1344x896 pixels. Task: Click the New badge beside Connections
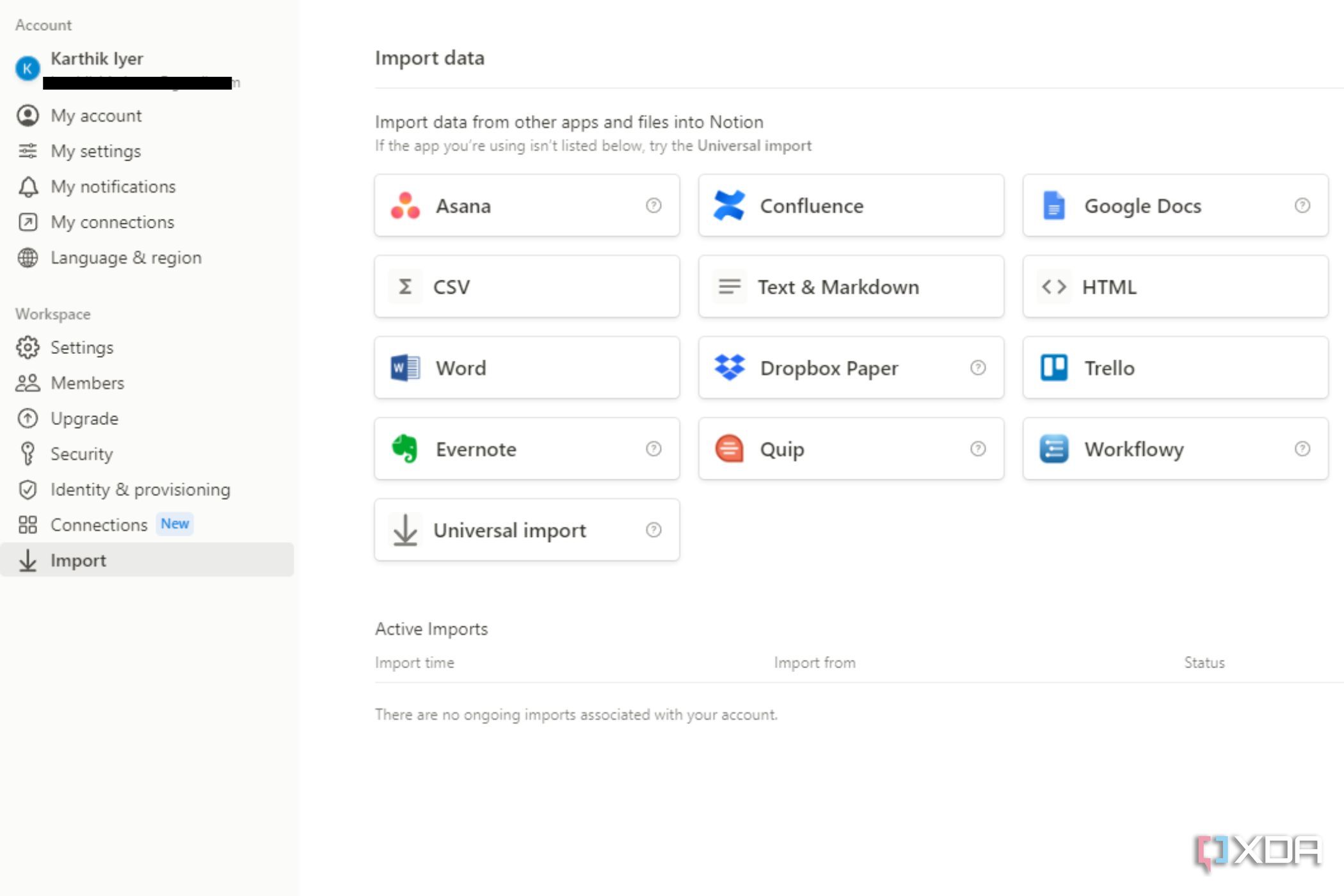pyautogui.click(x=175, y=524)
